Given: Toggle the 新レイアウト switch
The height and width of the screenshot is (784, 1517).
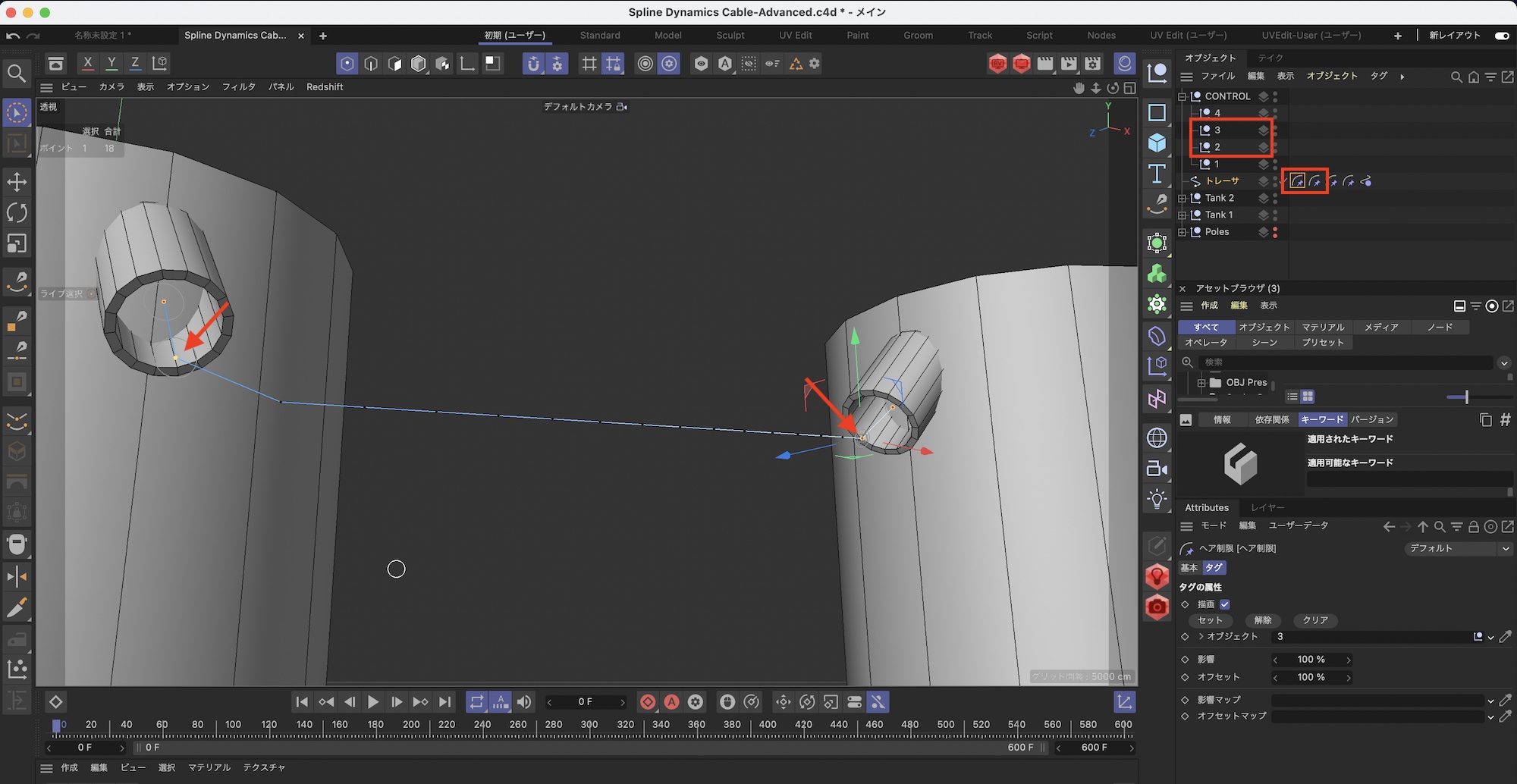Looking at the screenshot, I should pos(1501,36).
